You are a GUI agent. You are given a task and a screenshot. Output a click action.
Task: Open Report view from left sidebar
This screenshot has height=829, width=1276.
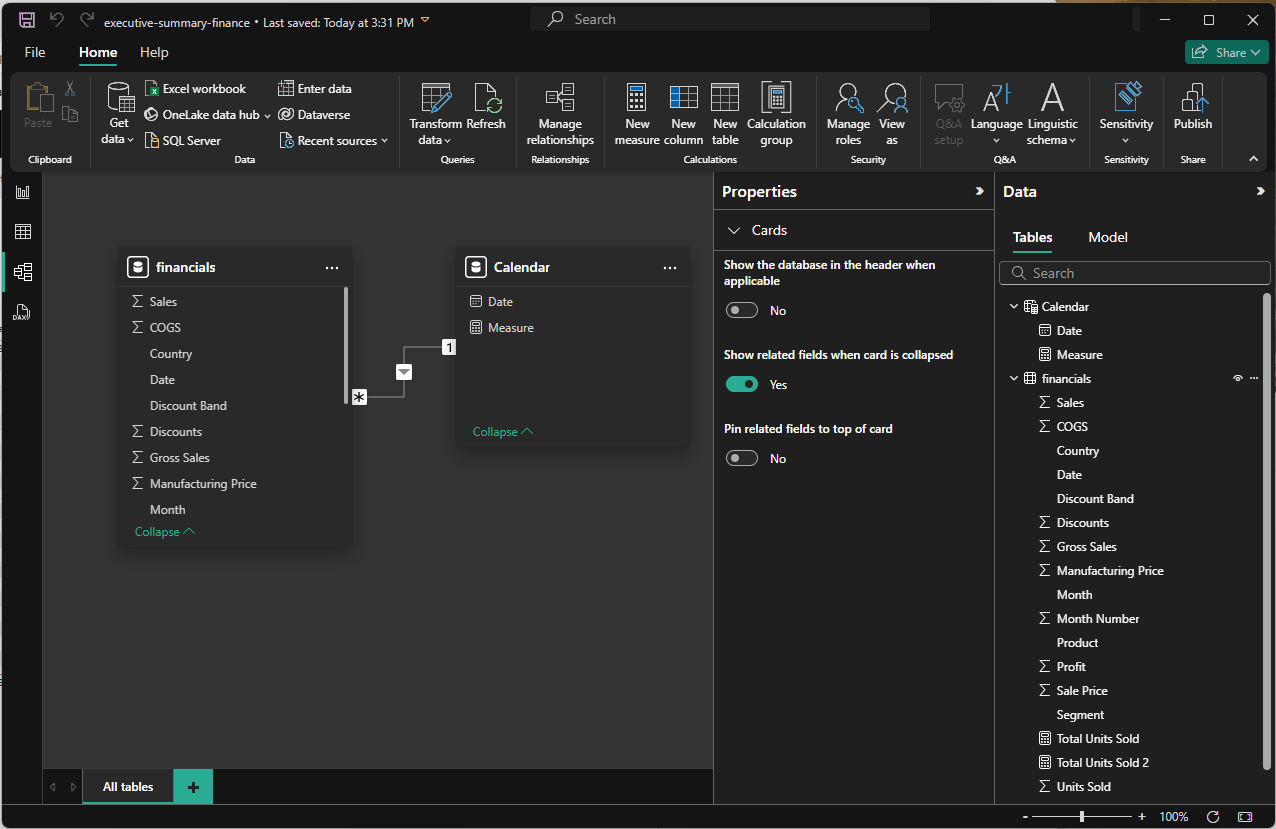pyautogui.click(x=22, y=192)
